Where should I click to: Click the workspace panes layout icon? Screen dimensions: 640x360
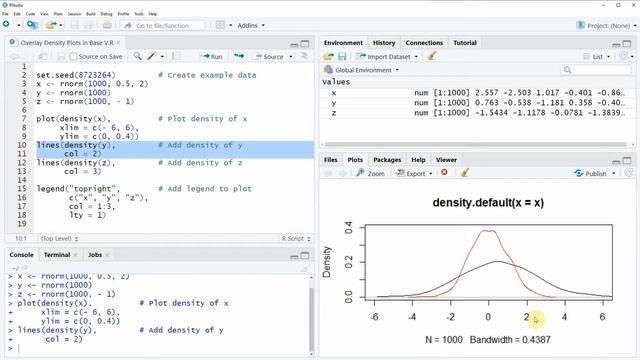point(220,25)
